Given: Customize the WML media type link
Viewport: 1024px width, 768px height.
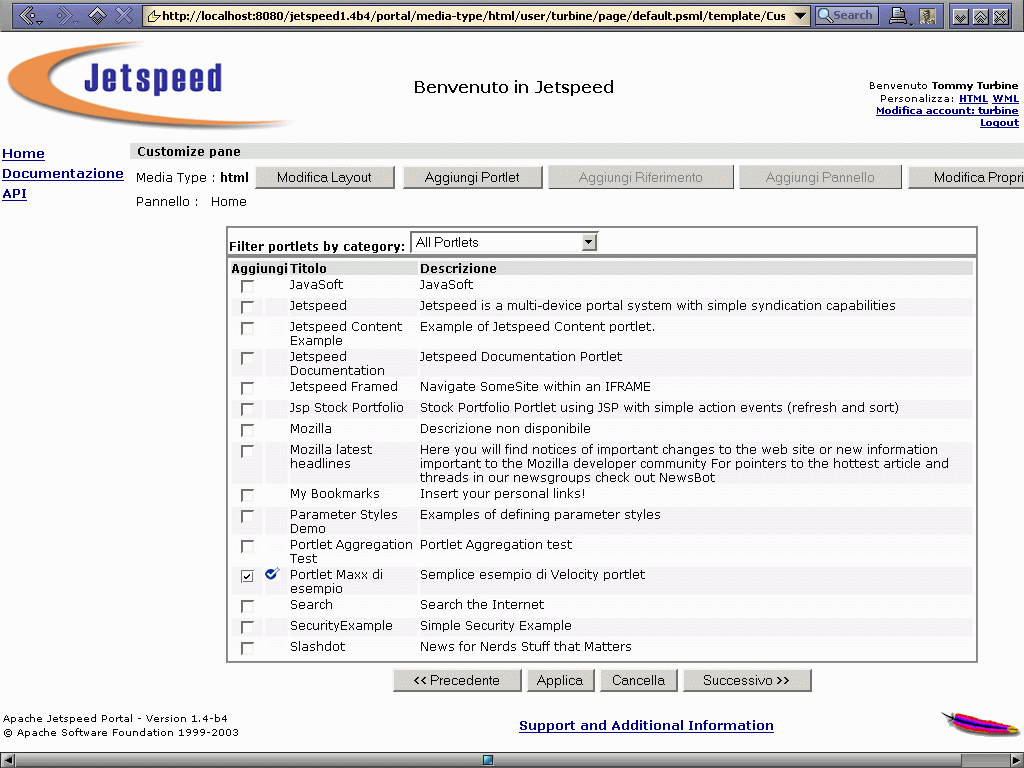Looking at the screenshot, I should click(1006, 98).
